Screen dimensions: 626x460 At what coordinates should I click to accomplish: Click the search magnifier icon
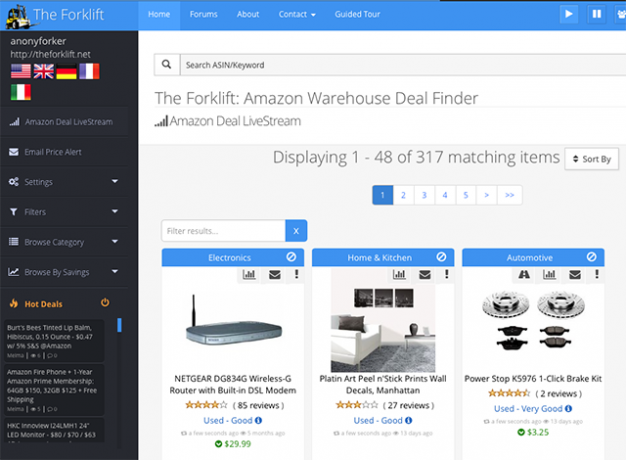[x=166, y=65]
